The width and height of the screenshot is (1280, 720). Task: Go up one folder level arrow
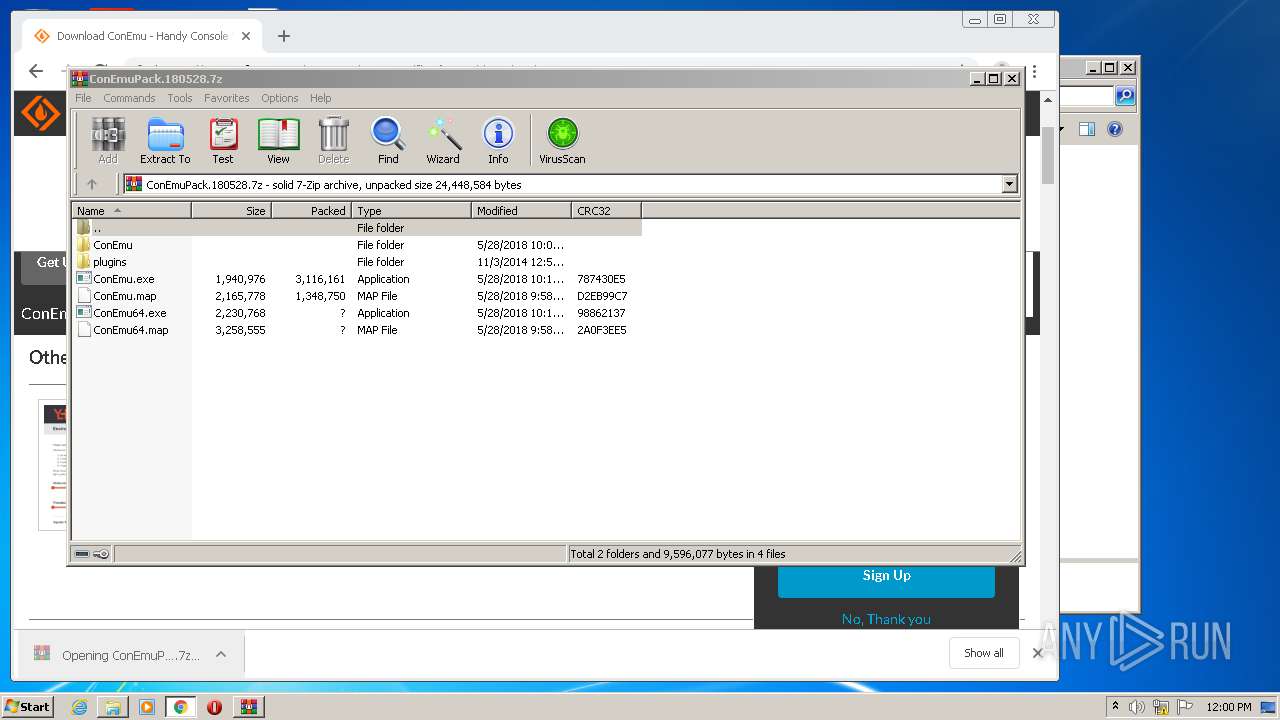92,184
